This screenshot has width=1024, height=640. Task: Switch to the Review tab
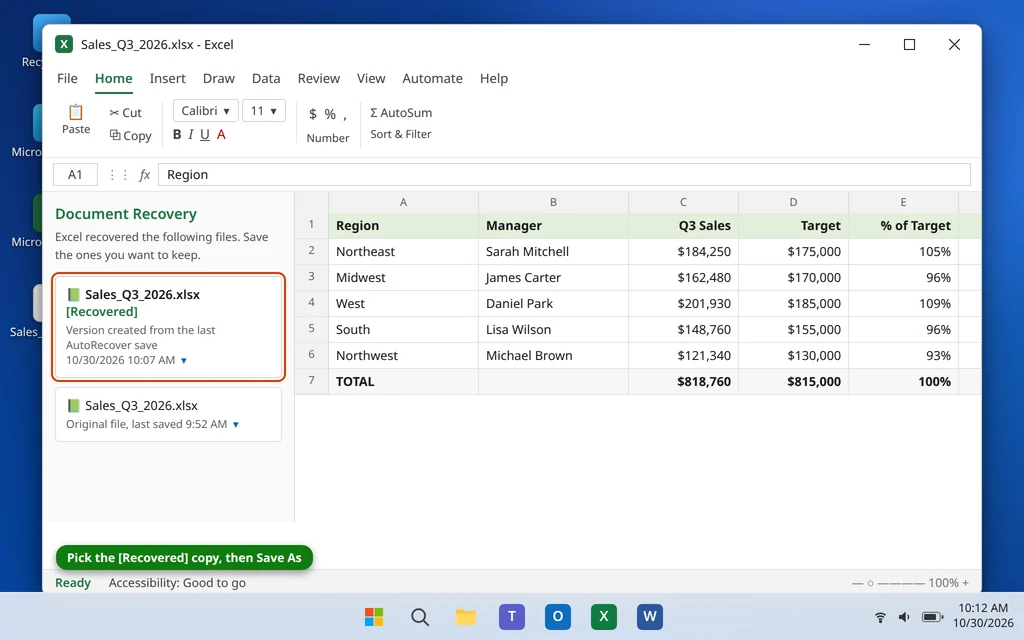(x=319, y=78)
